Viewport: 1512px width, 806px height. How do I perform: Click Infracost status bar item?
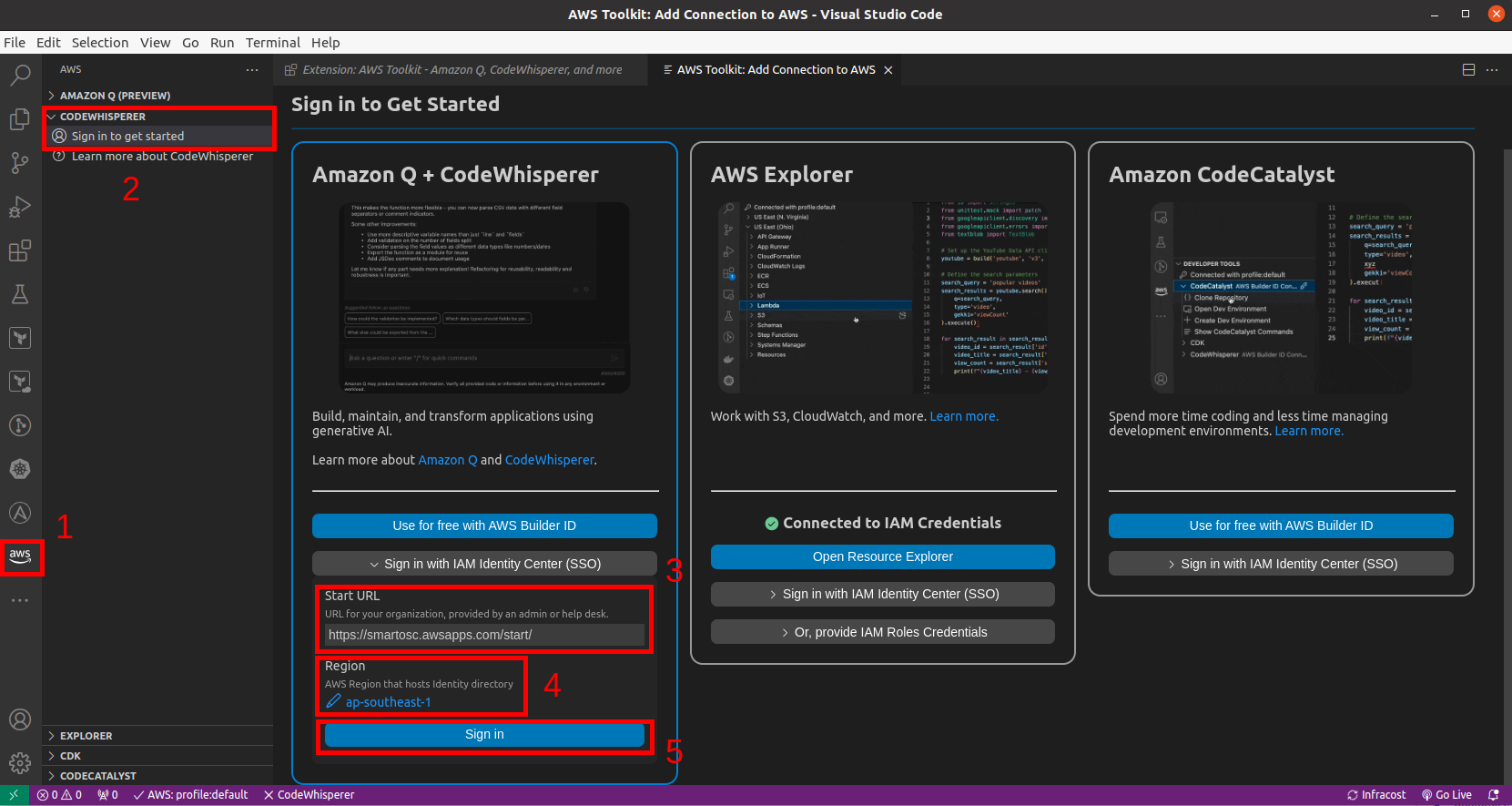[x=1376, y=795]
